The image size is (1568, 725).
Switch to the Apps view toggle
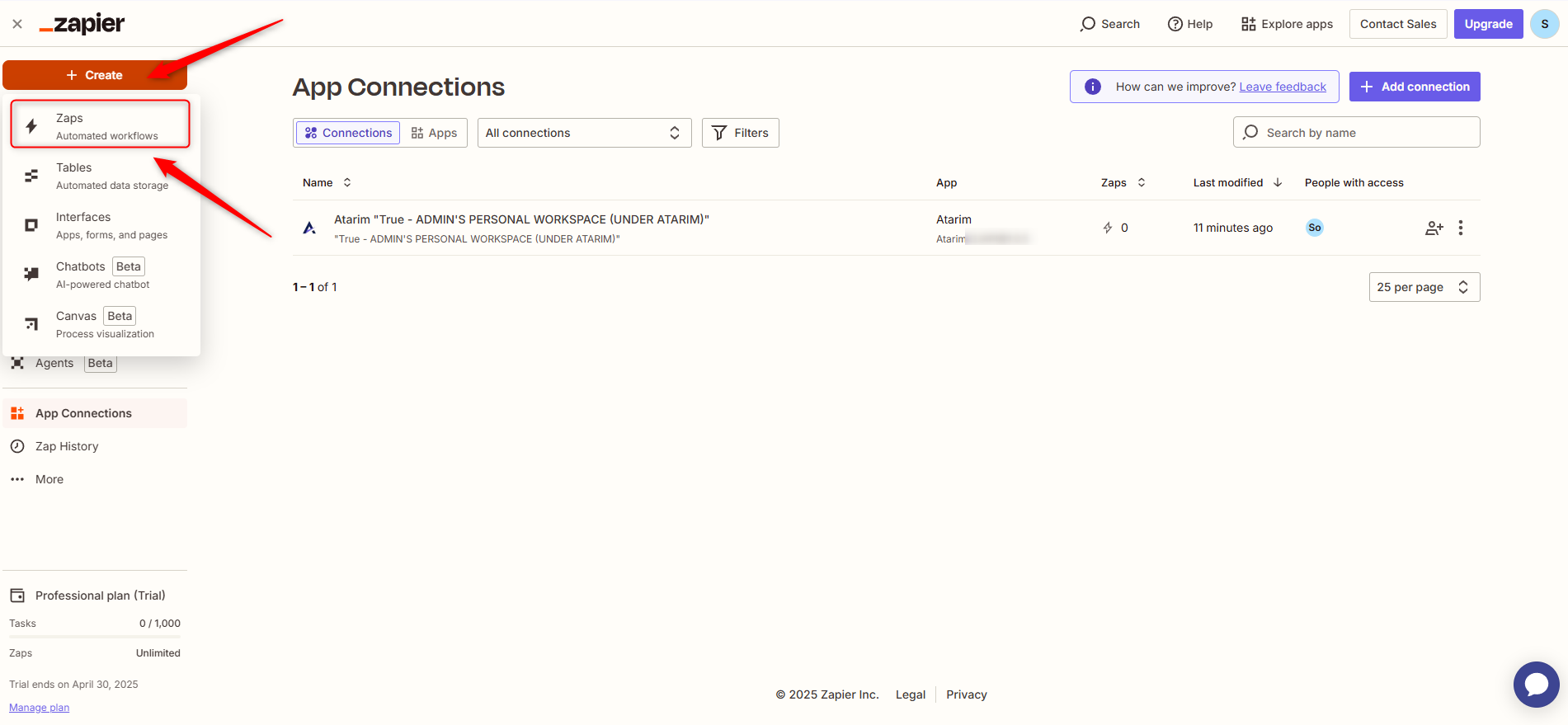[434, 133]
